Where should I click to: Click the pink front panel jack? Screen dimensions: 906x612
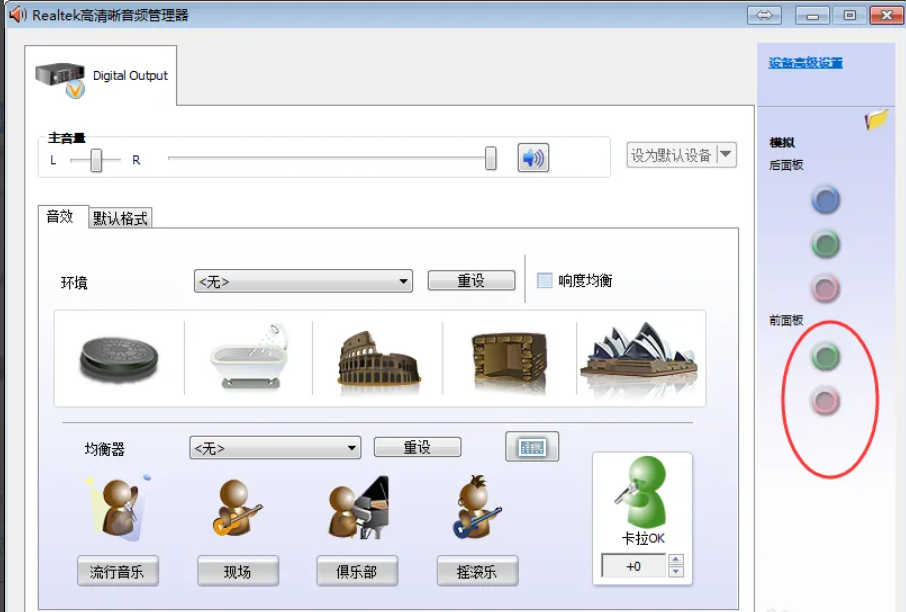click(826, 401)
